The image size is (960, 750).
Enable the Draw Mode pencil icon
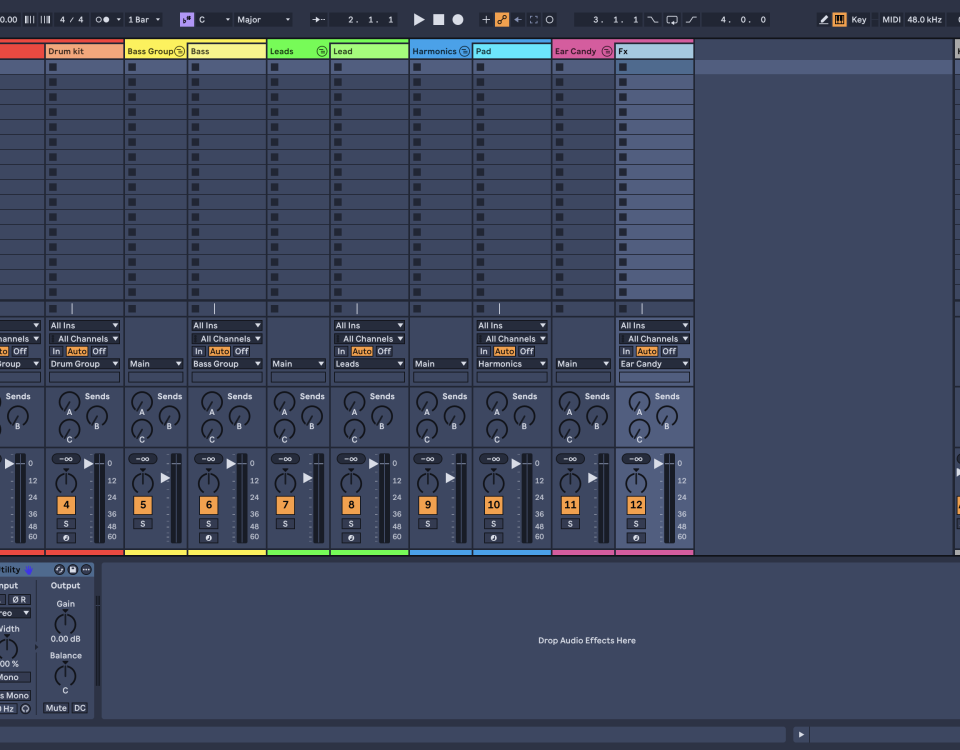[824, 20]
